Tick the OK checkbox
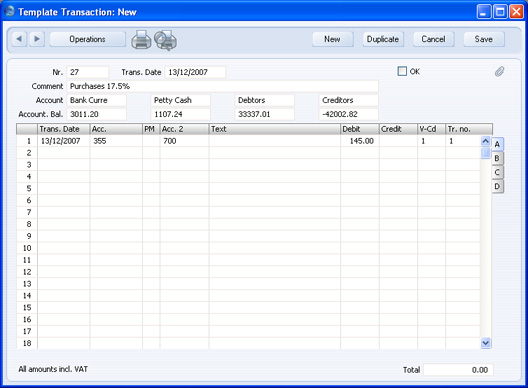Viewport: 528px width, 388px height. 402,71
